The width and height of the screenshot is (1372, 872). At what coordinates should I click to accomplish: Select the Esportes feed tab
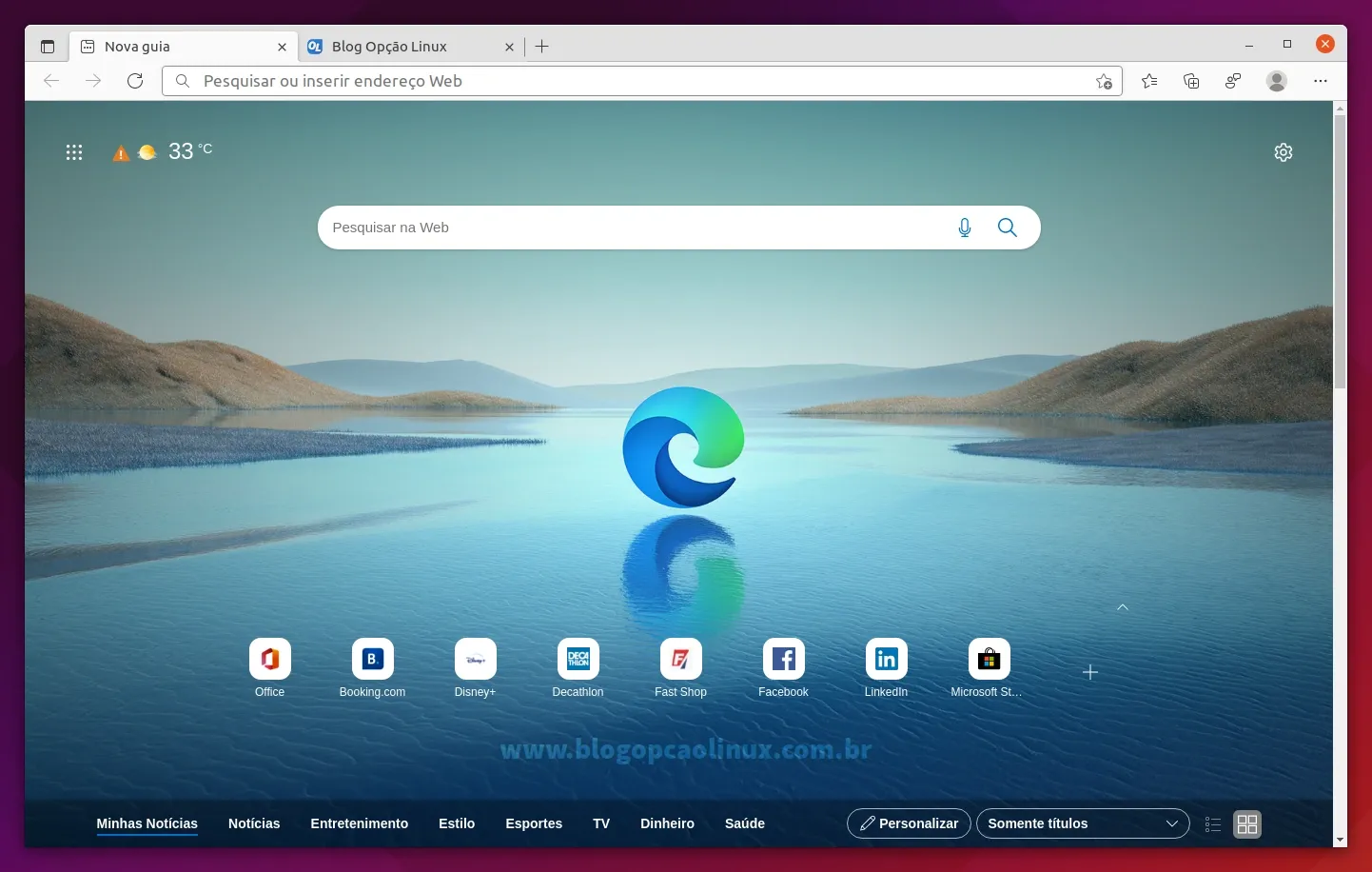[x=534, y=823]
